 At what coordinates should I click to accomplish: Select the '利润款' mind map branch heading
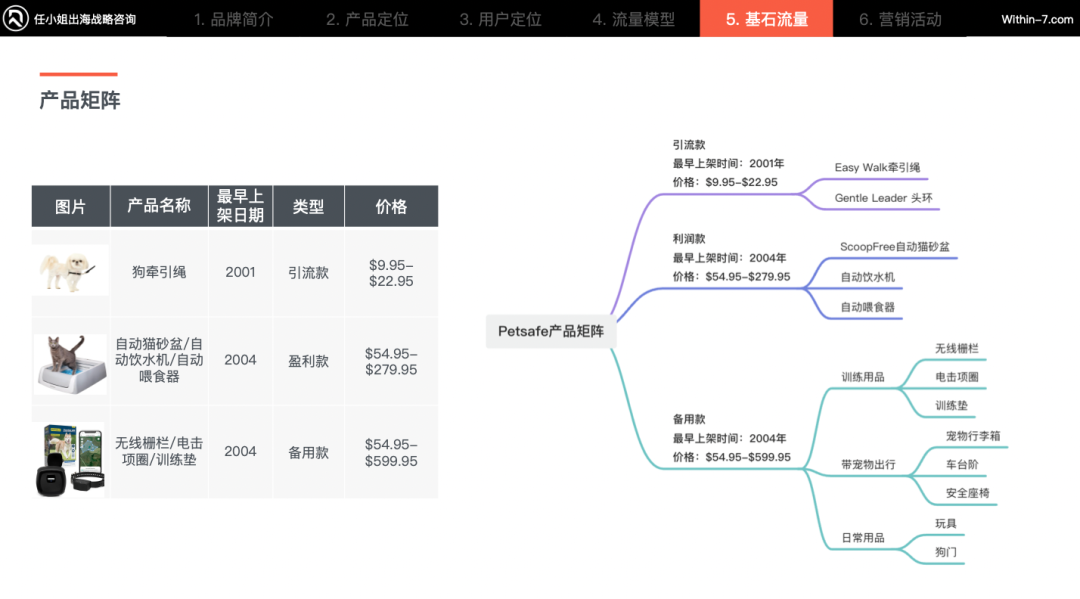pyautogui.click(x=689, y=239)
